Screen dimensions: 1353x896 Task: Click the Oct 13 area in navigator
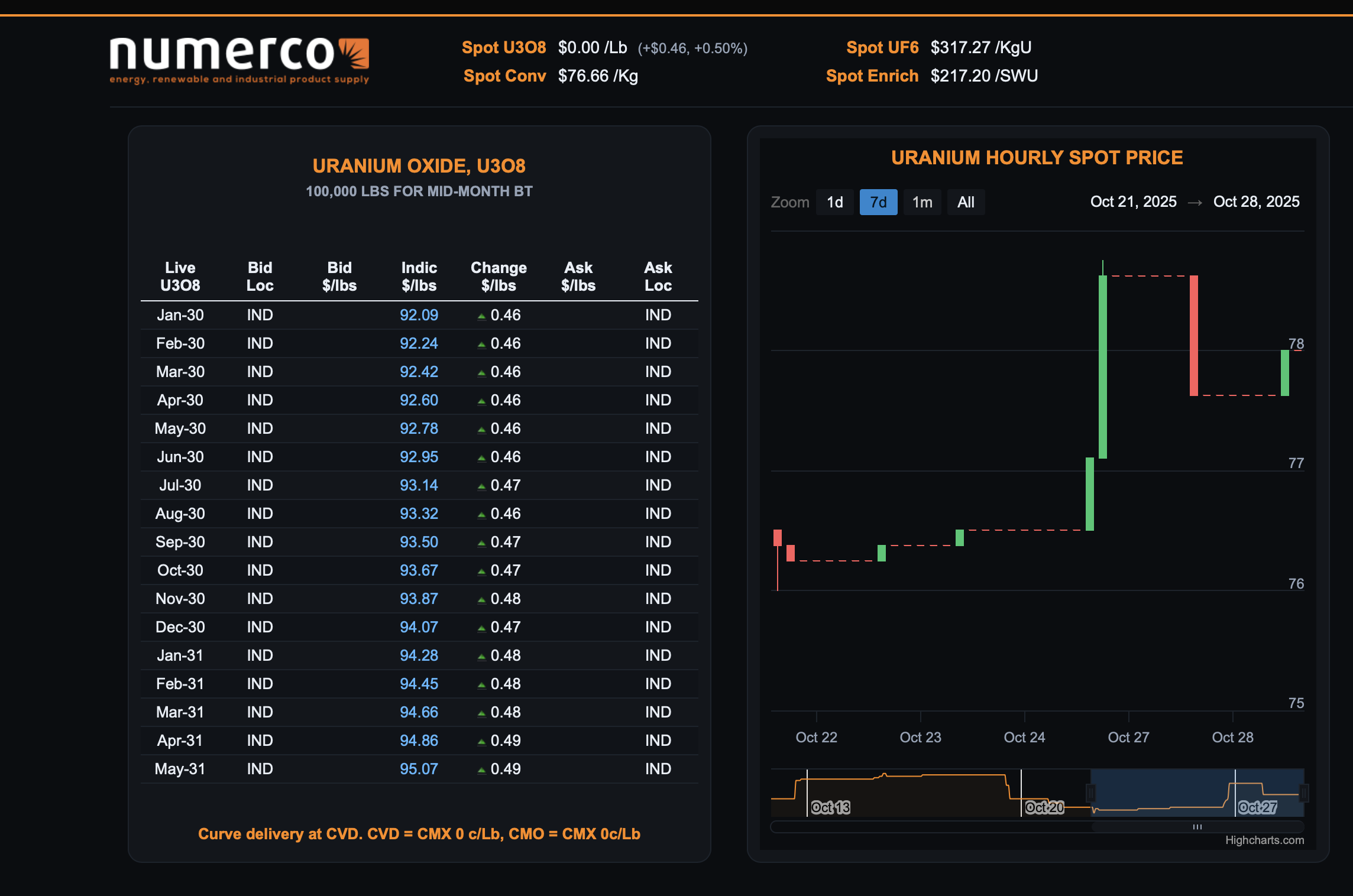click(x=830, y=807)
